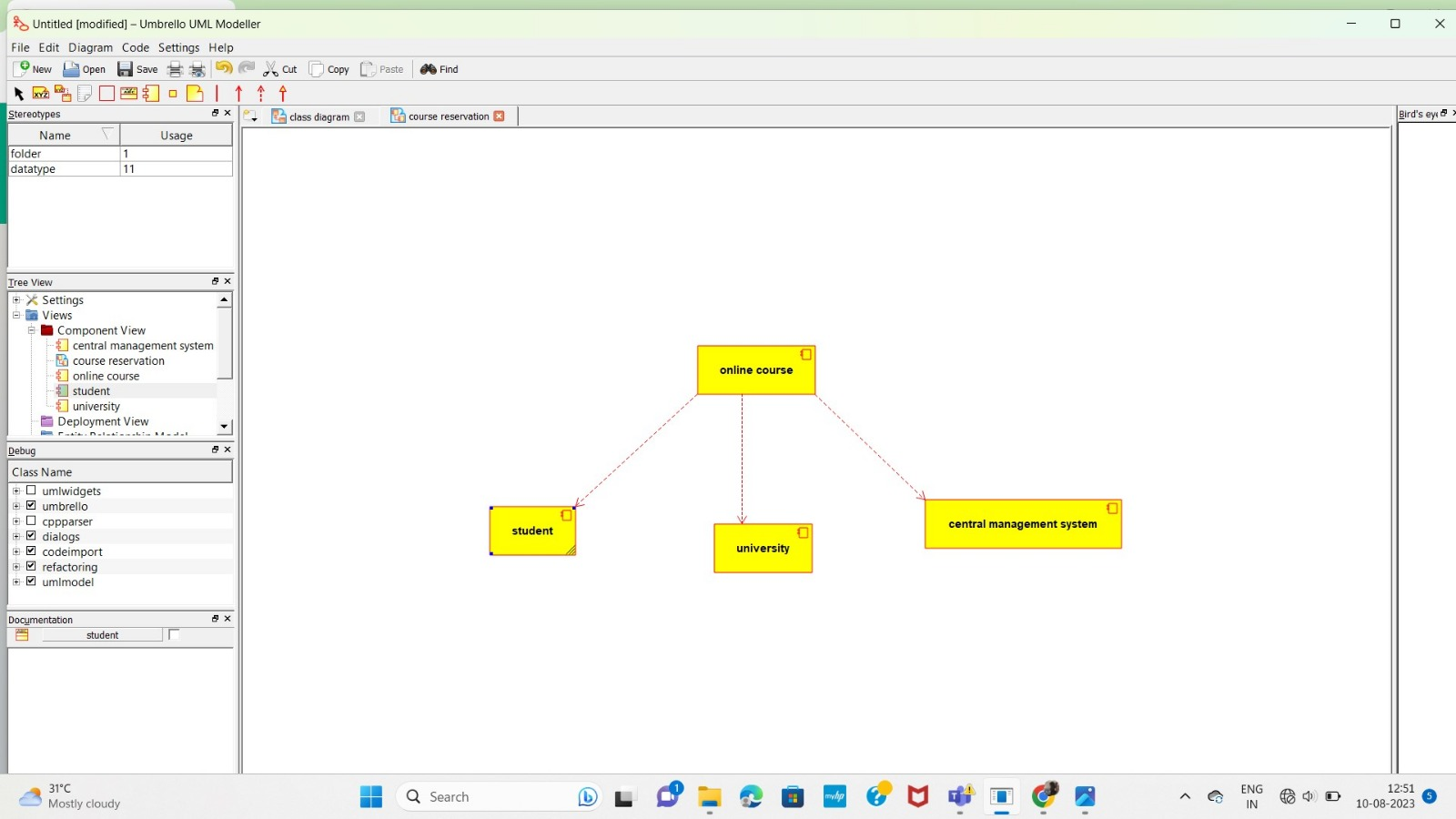This screenshot has height=819, width=1456.
Task: Select the hollow-head generalization arrow tool
Action: pyautogui.click(x=283, y=94)
